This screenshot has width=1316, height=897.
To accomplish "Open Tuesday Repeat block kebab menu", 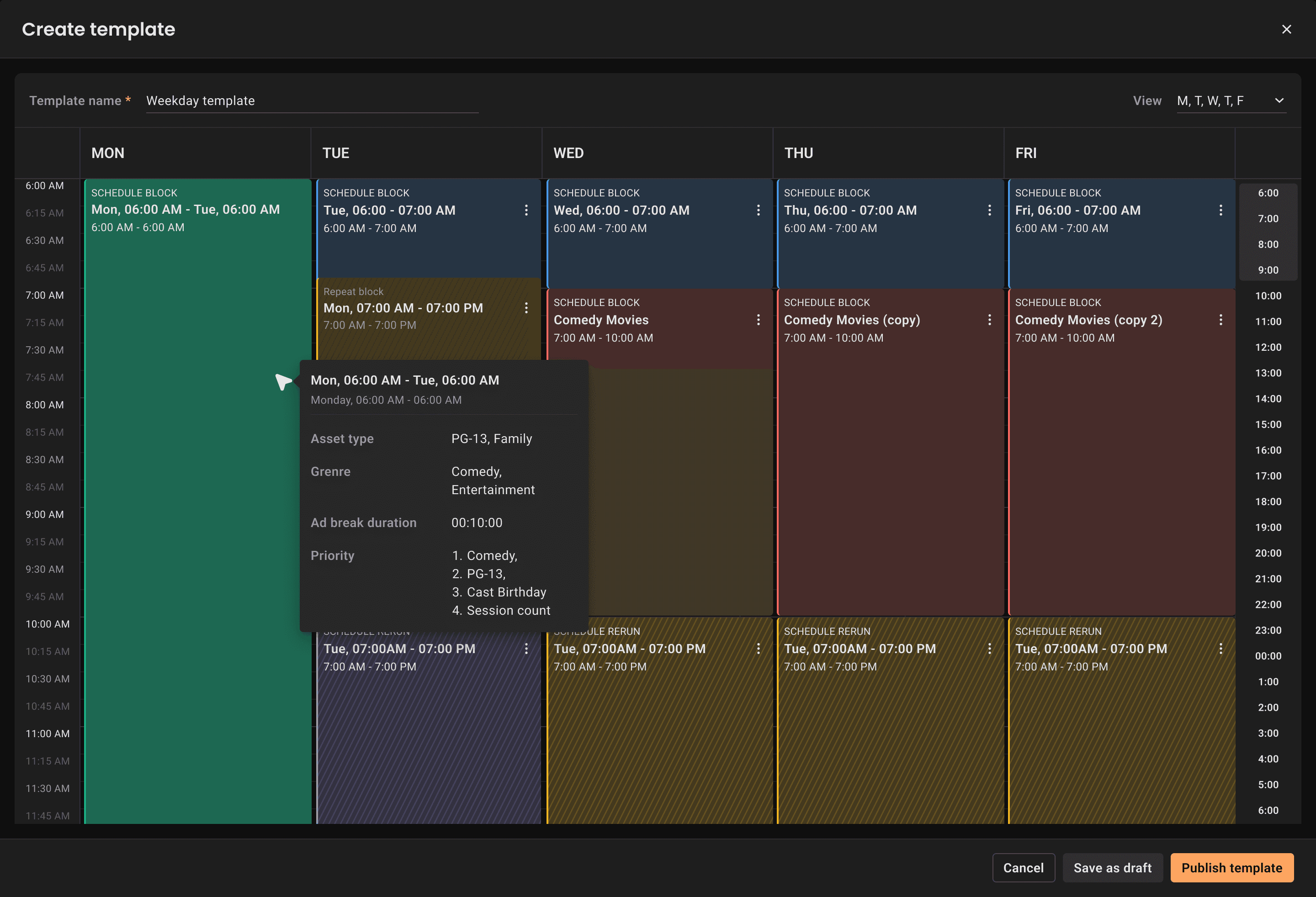I will 526,308.
